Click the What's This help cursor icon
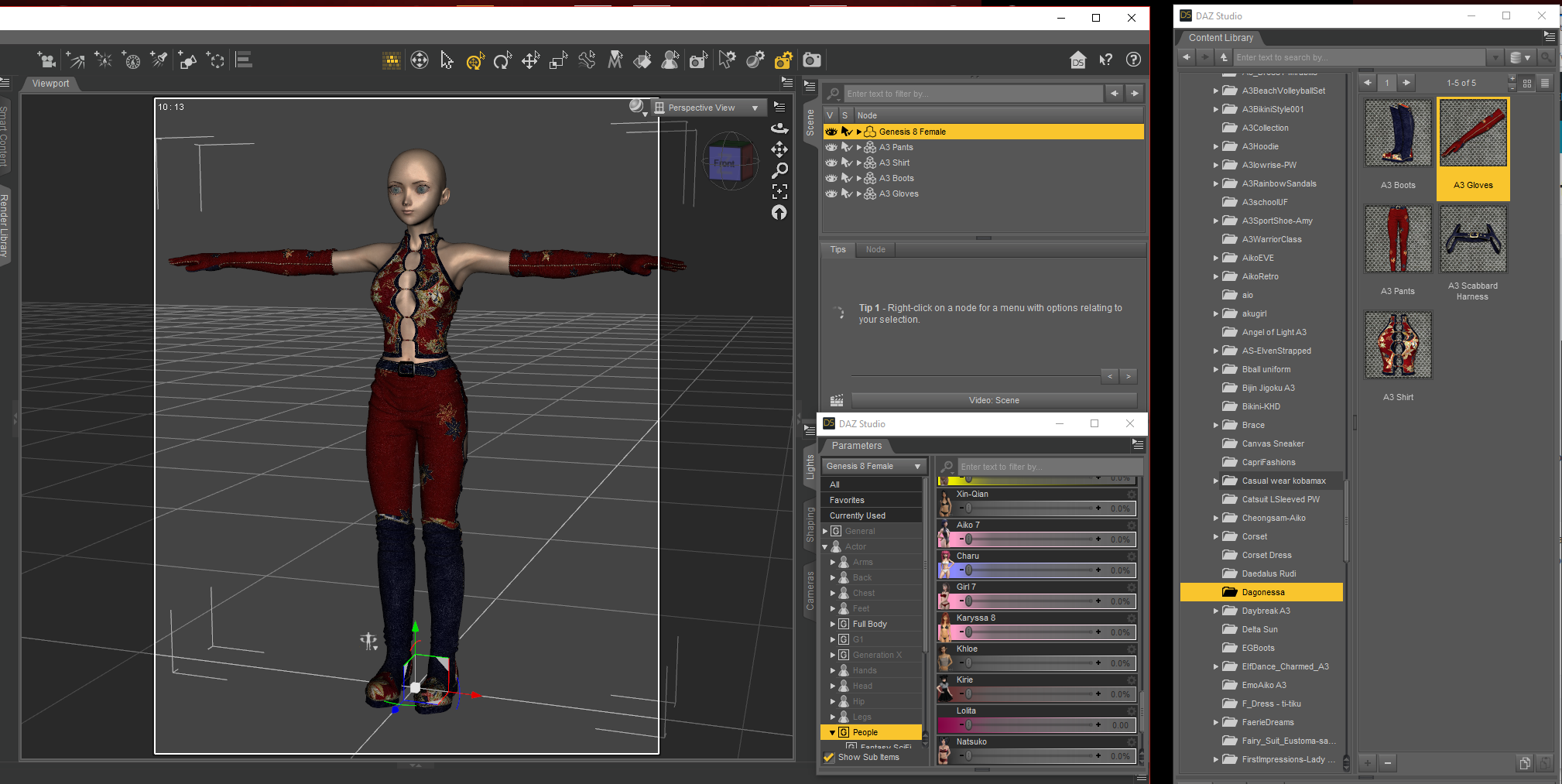Screen dimensions: 1562x784 [1105, 60]
